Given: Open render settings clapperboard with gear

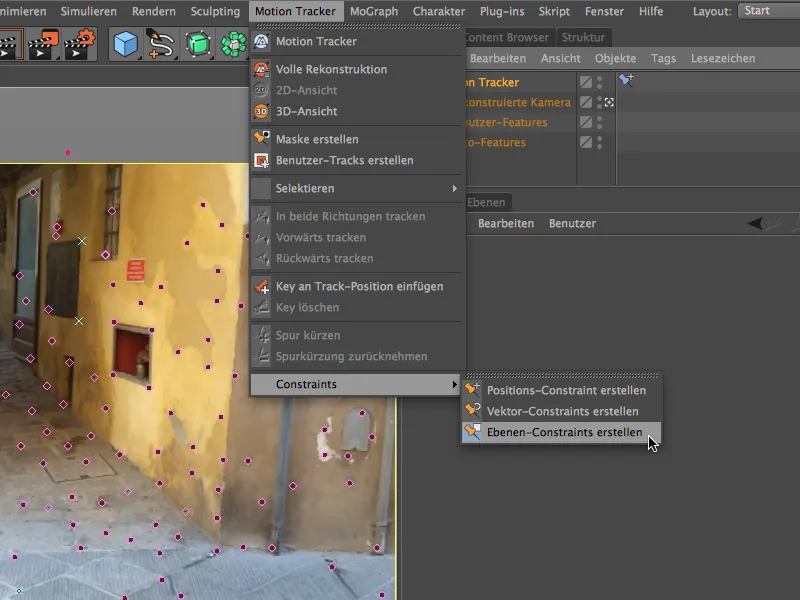Looking at the screenshot, I should coord(78,46).
